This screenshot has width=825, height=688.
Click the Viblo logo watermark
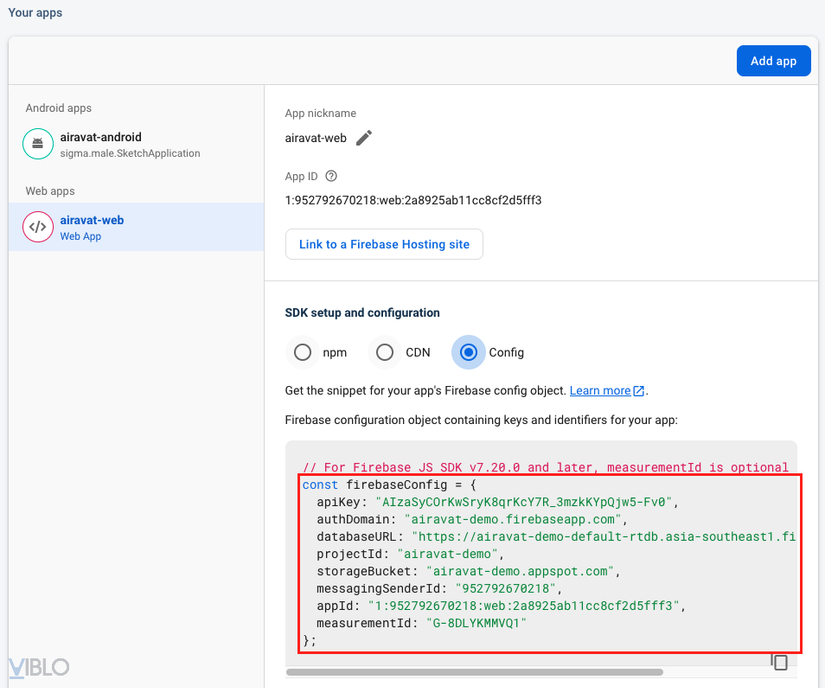click(x=38, y=667)
